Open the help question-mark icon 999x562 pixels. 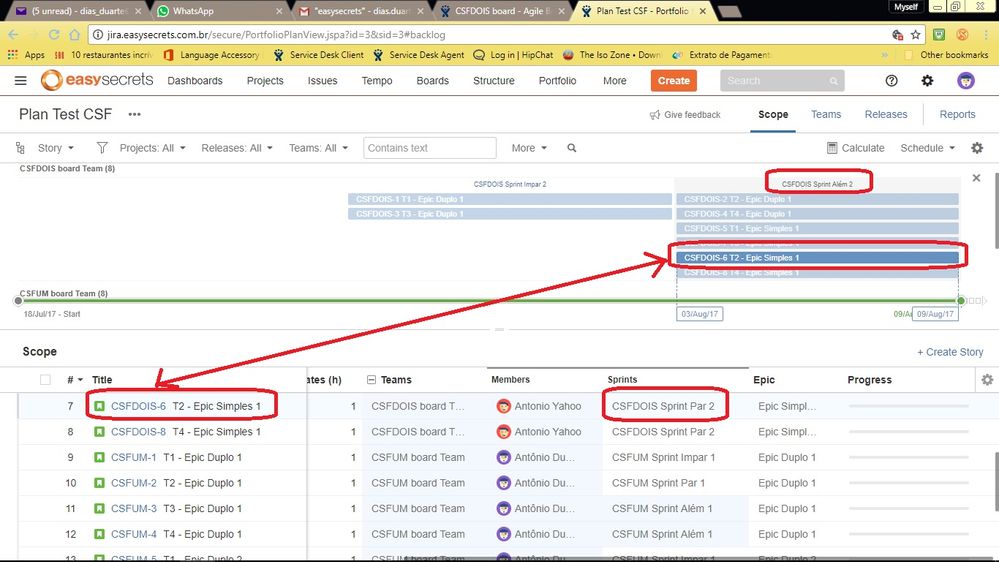891,80
